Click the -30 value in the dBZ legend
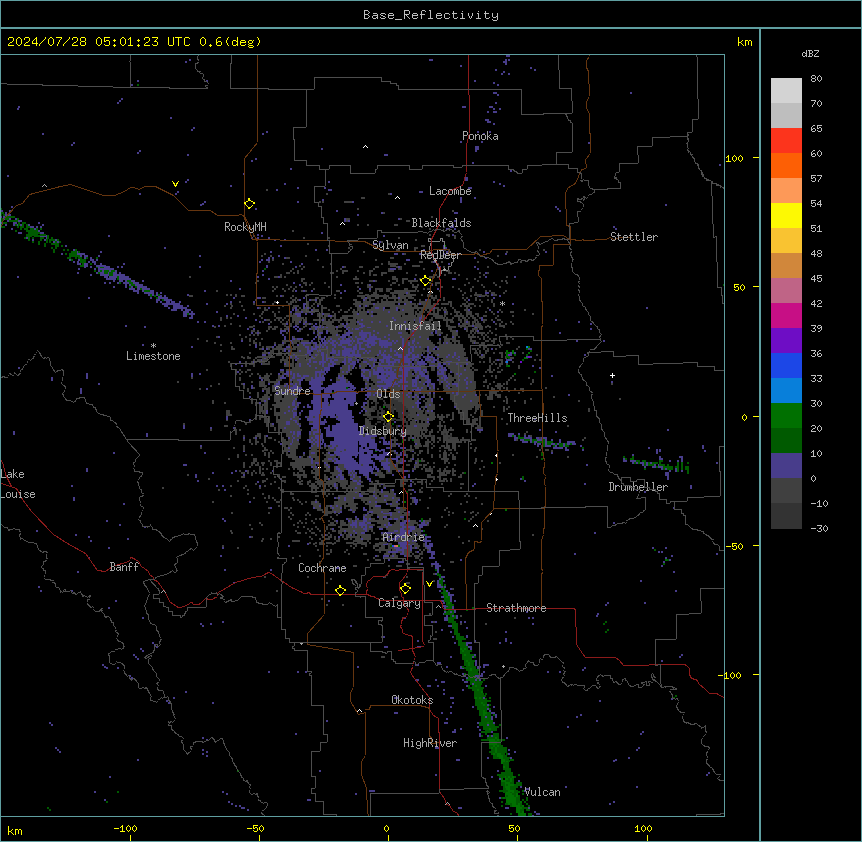This screenshot has height=842, width=862. click(x=819, y=529)
